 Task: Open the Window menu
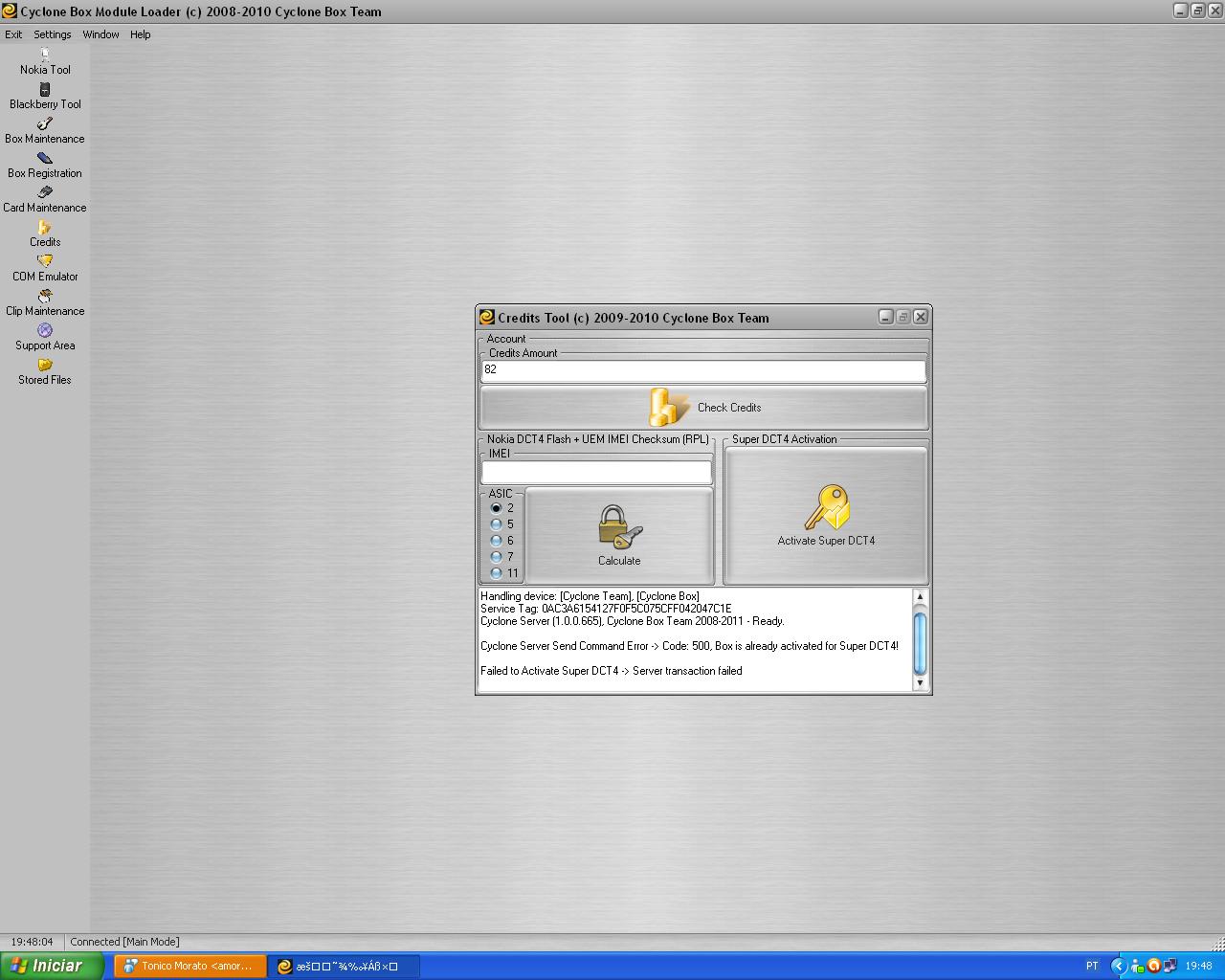tap(100, 34)
